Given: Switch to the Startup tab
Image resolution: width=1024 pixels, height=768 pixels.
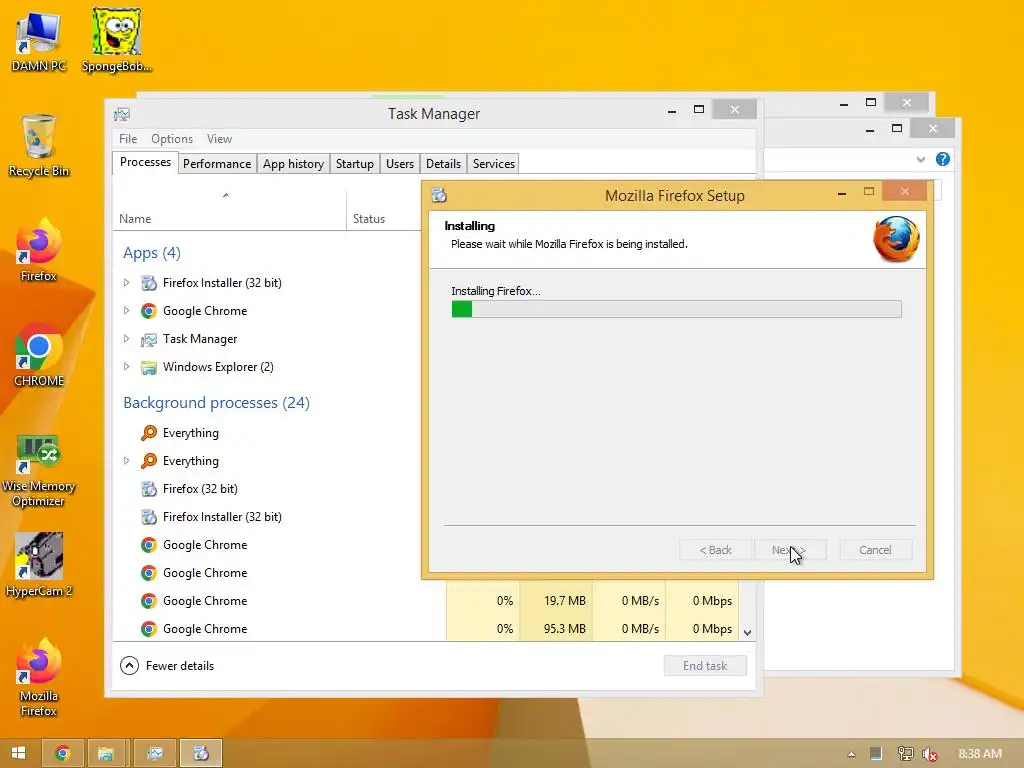Looking at the screenshot, I should pos(355,164).
